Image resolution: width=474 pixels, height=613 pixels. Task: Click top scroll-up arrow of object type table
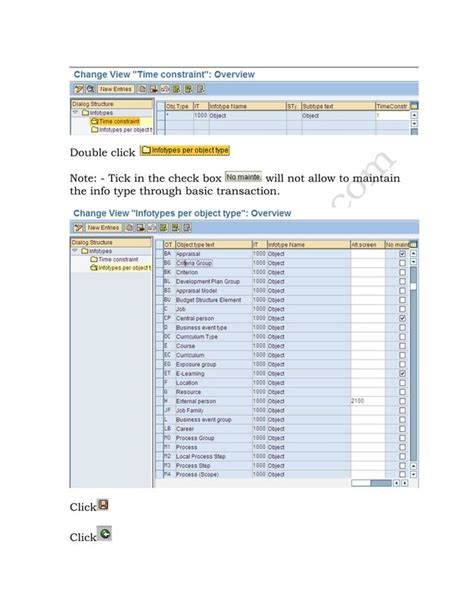(413, 253)
